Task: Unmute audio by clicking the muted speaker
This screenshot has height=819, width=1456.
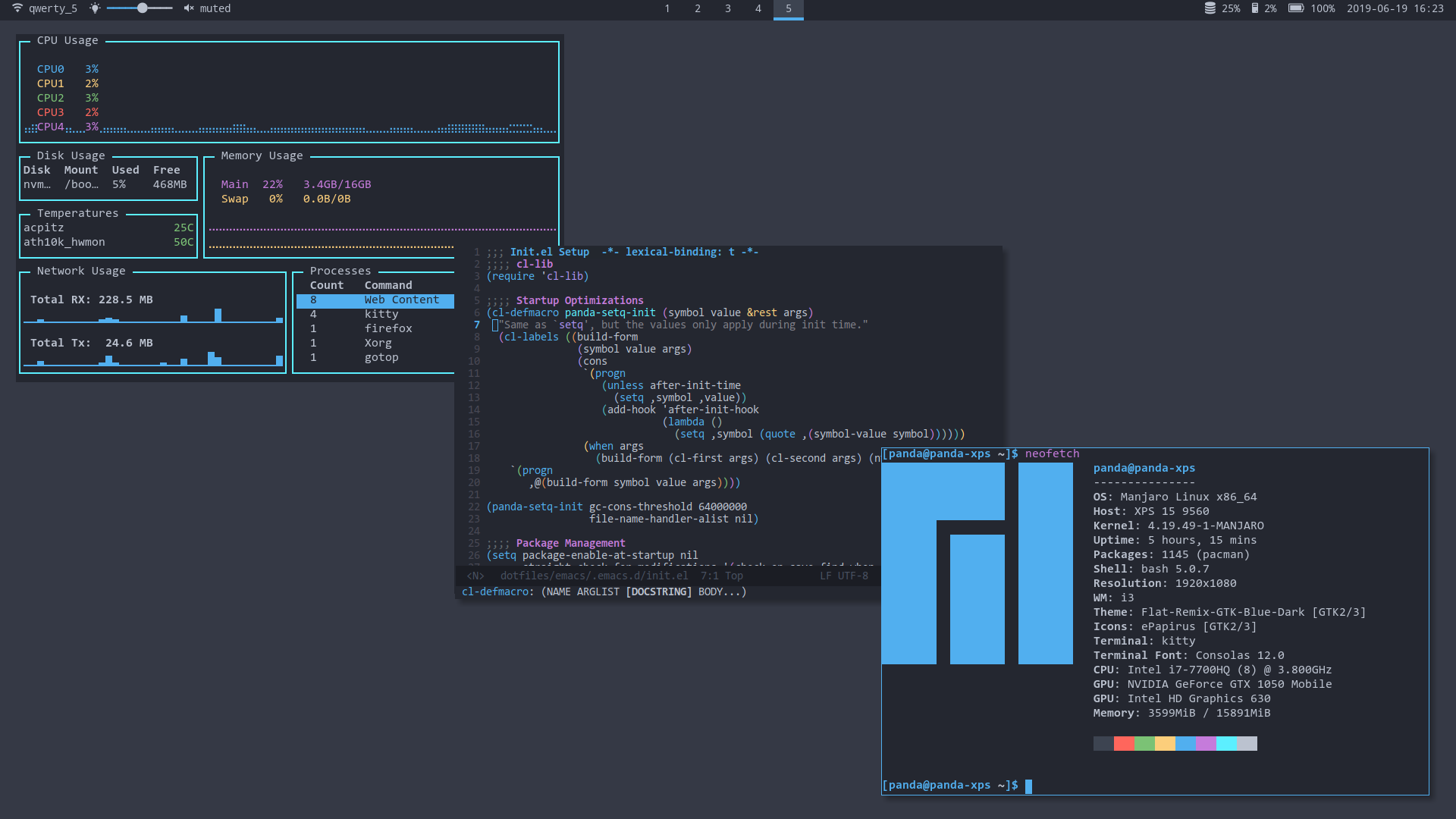Action: [187, 8]
